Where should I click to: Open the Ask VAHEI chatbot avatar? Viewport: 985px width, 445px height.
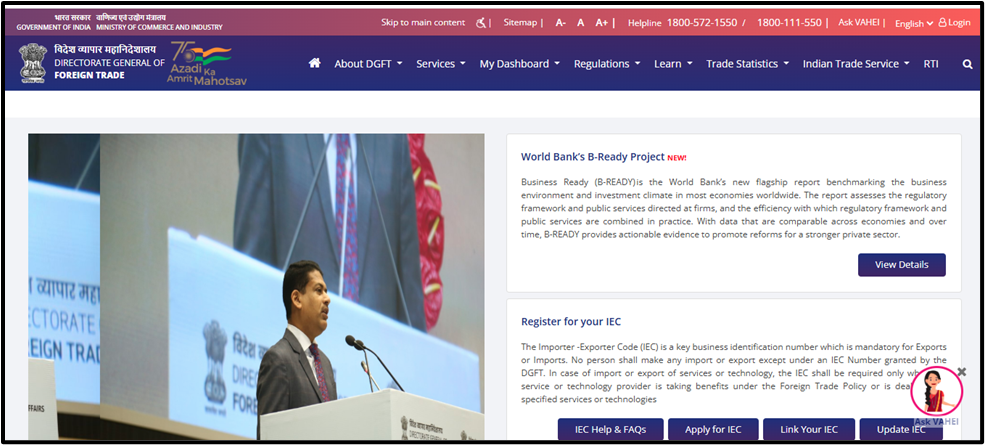click(x=936, y=391)
